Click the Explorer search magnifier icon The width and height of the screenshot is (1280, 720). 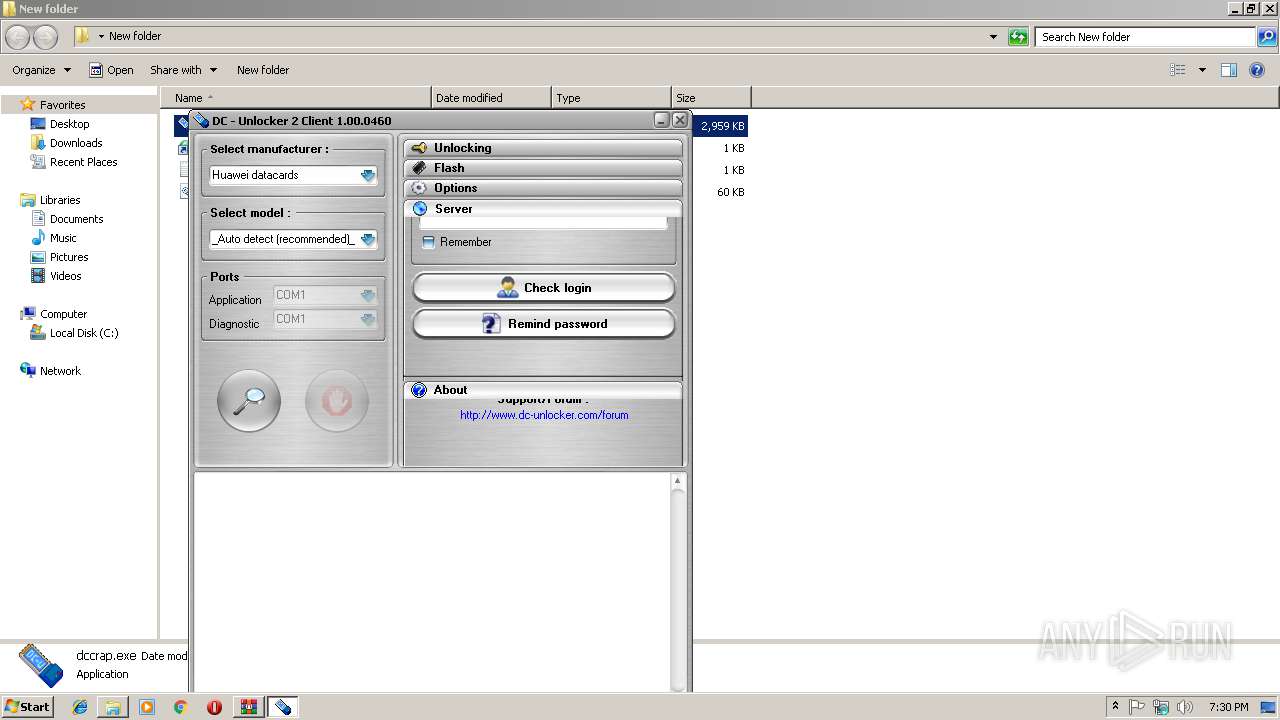tap(1267, 37)
